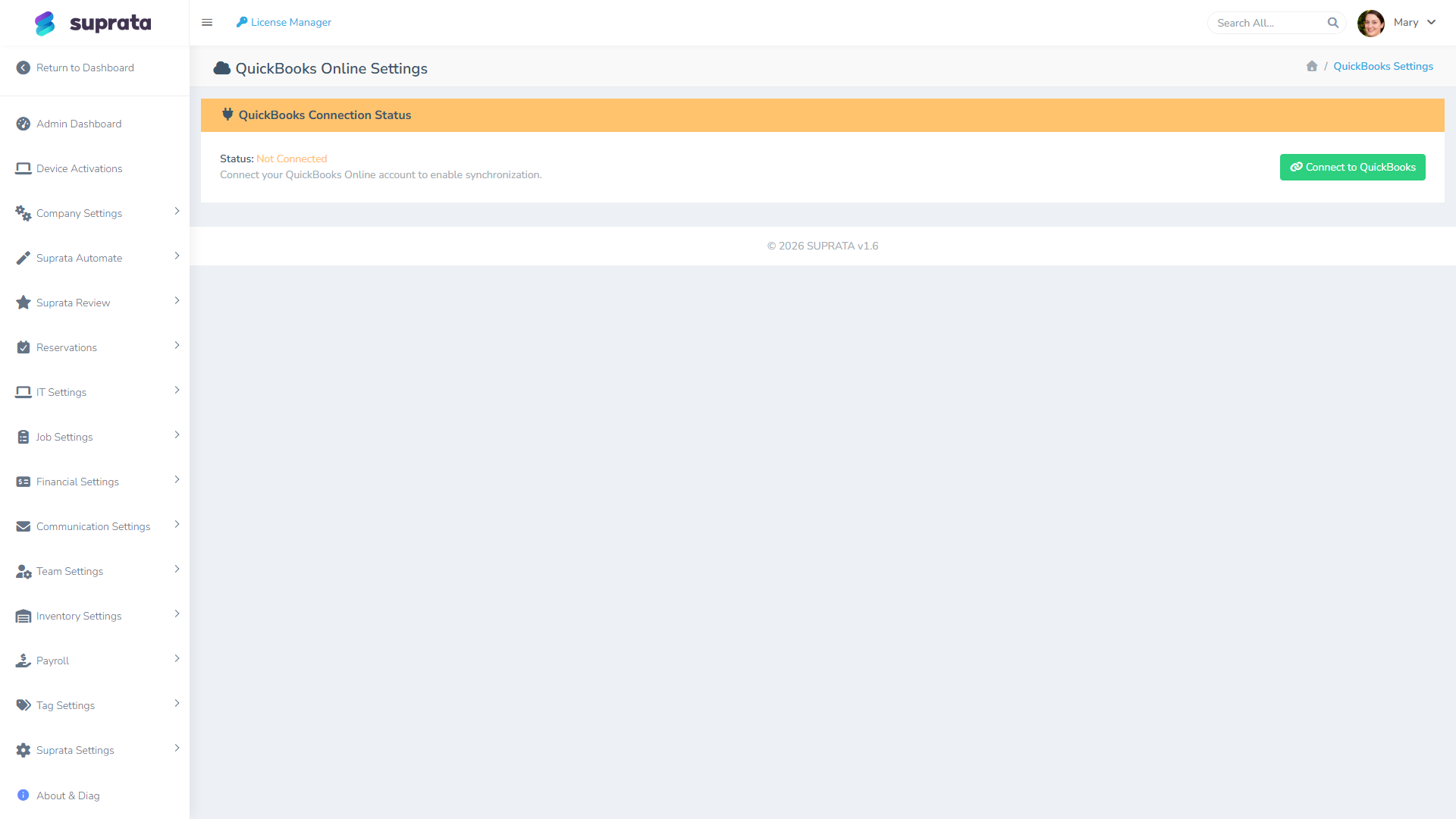1456x819 pixels.
Task: Click the Company Settings gears icon
Action: click(x=24, y=213)
